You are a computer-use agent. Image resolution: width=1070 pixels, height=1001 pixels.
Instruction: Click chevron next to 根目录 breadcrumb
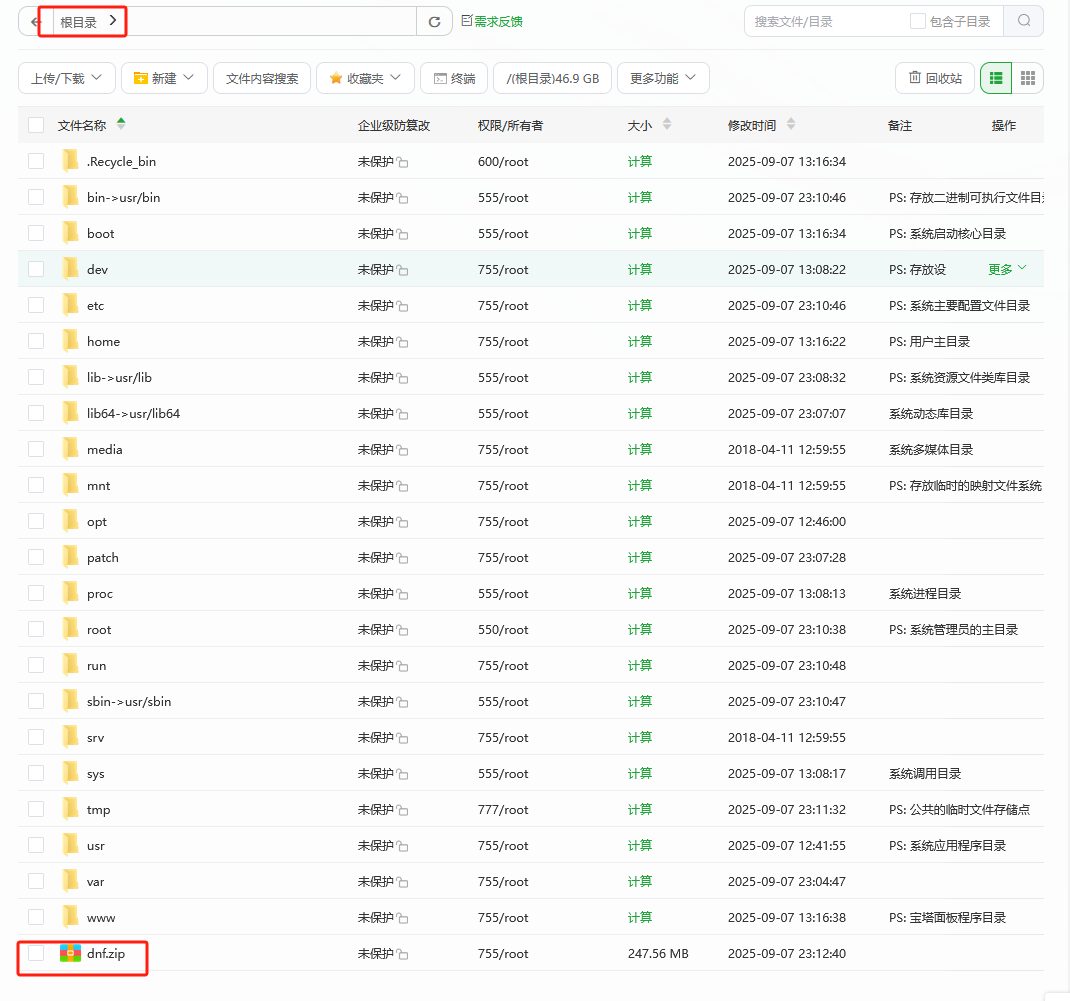(x=113, y=20)
